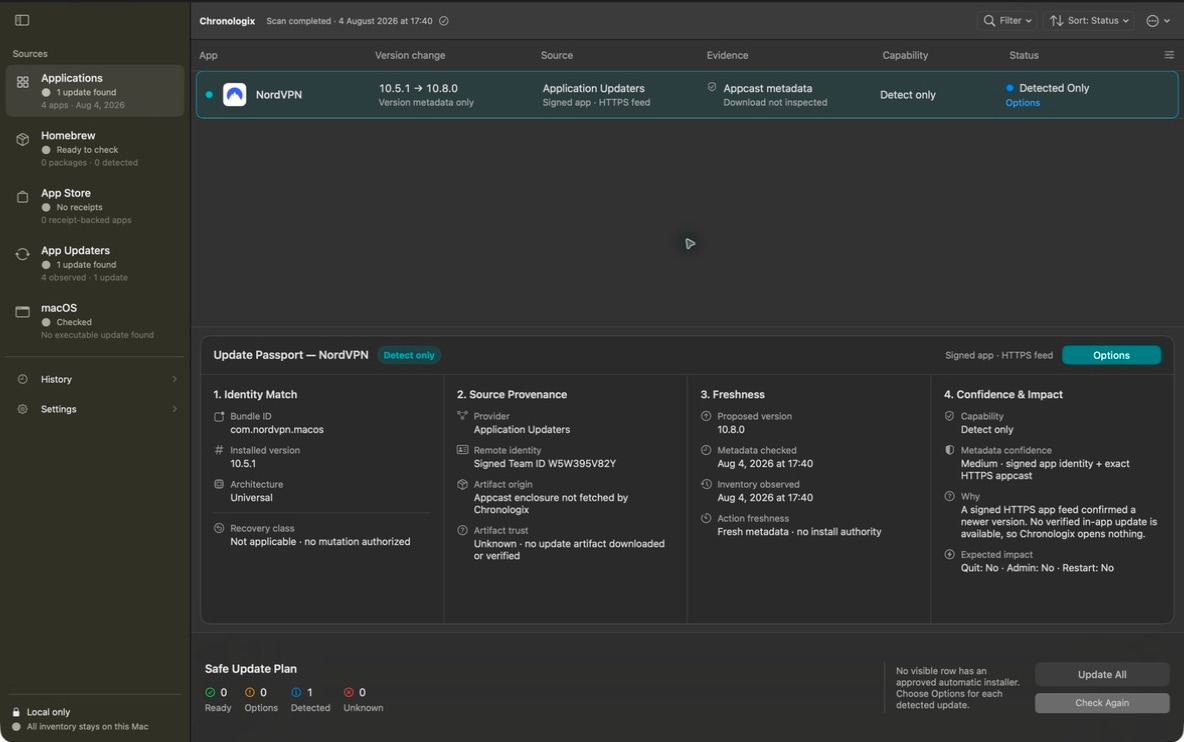Click Update All button
This screenshot has width=1184, height=742.
point(1102,674)
